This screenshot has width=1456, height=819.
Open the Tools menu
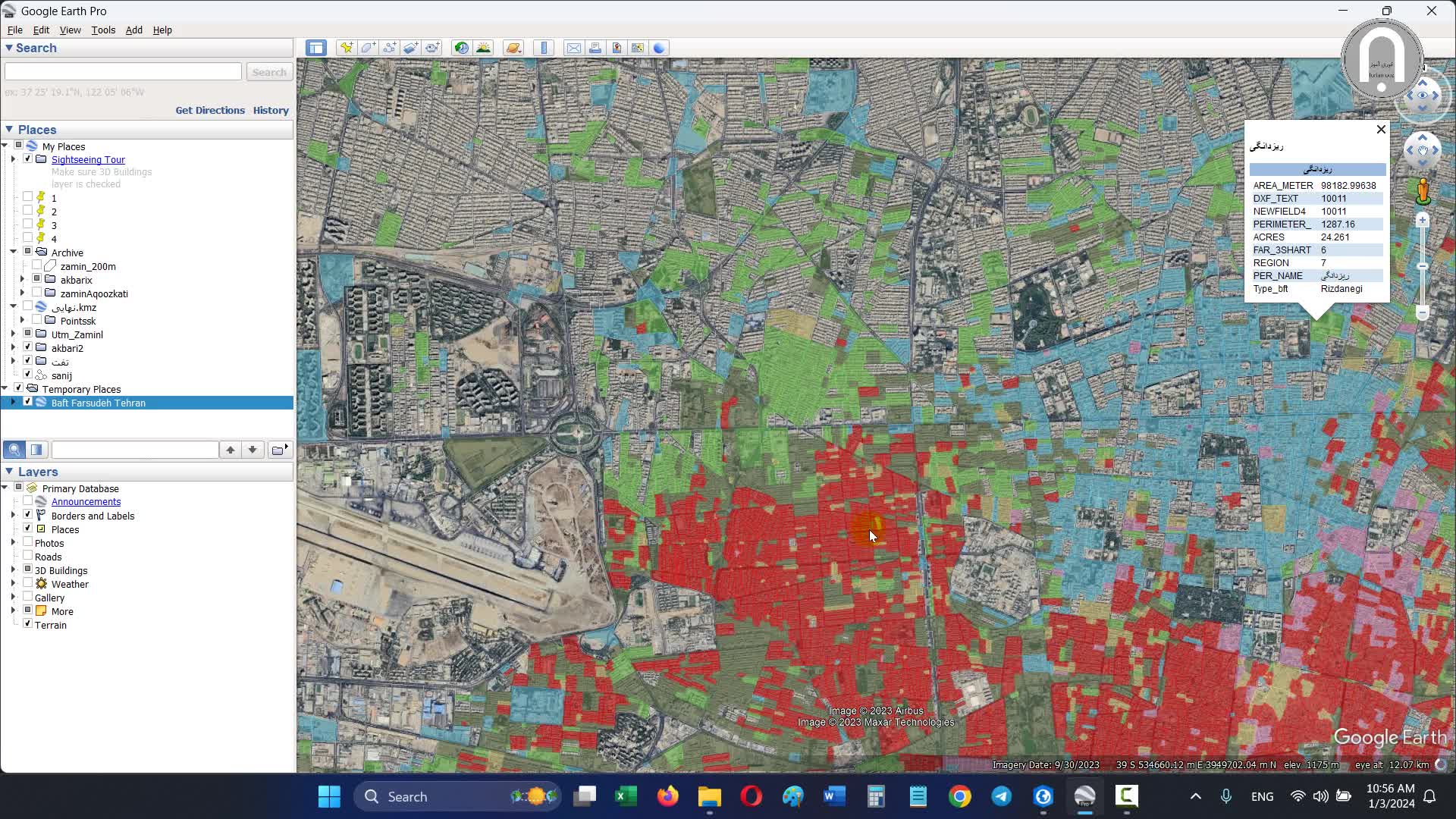(103, 30)
